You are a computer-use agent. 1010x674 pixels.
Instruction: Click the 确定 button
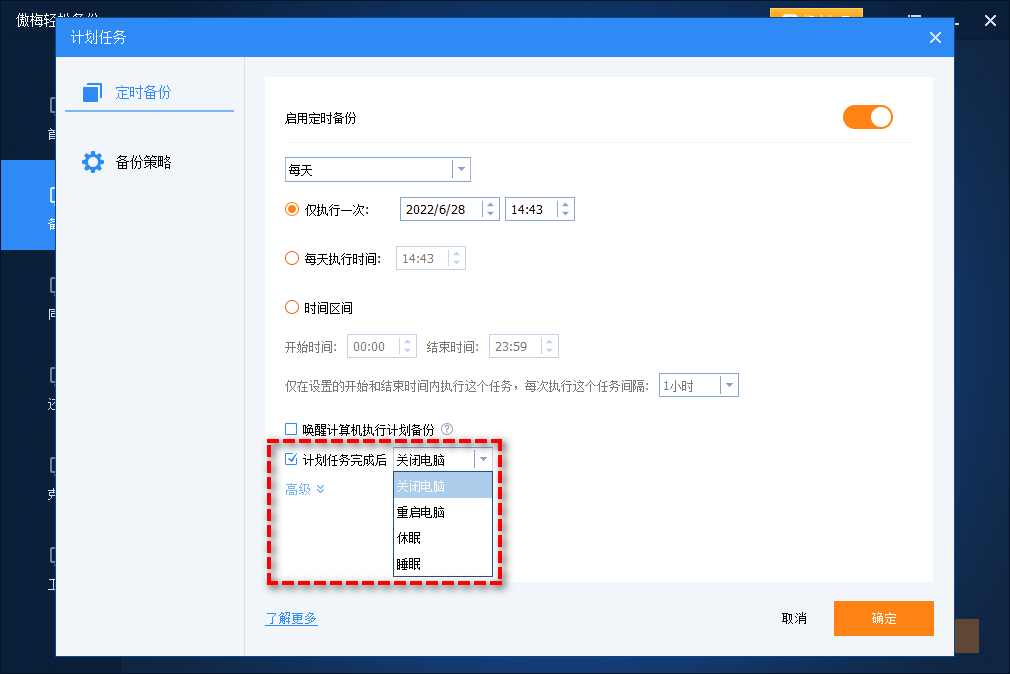click(883, 618)
